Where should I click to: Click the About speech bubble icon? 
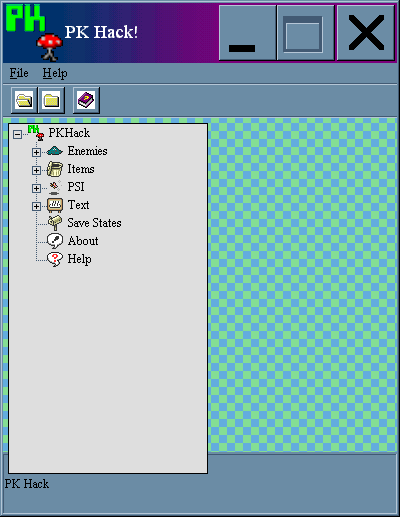click(x=55, y=241)
